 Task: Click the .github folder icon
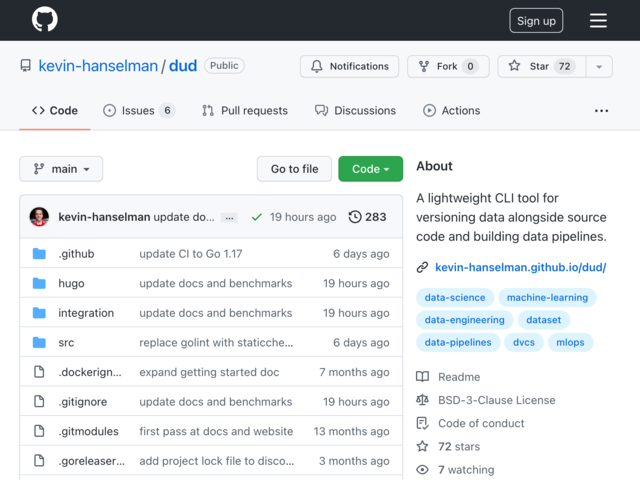pos(39,253)
